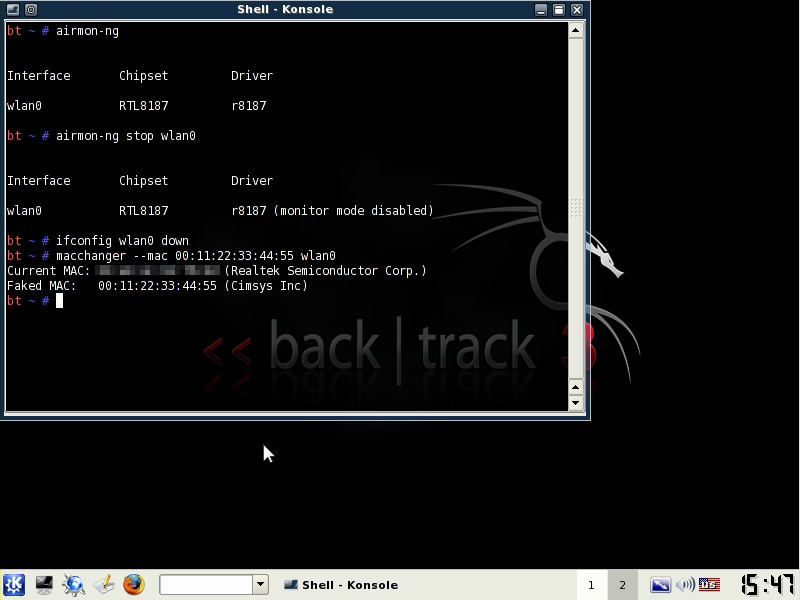The height and width of the screenshot is (600, 800).
Task: Maximize the Shell - Konsole window
Action: coord(559,10)
